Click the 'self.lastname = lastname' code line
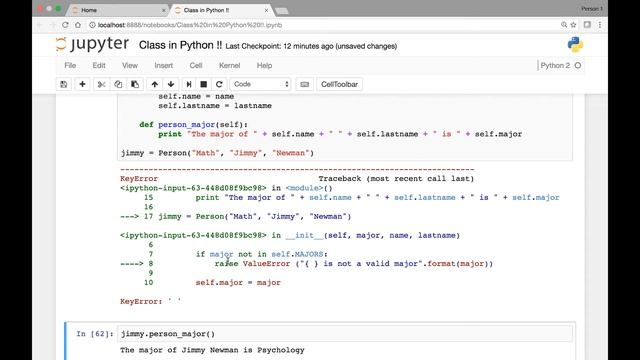 [215, 106]
